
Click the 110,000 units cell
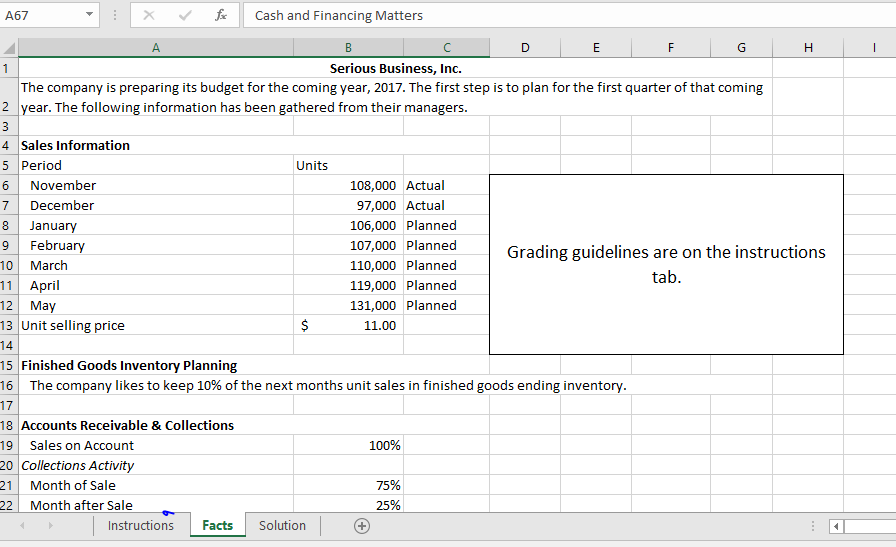[x=348, y=265]
